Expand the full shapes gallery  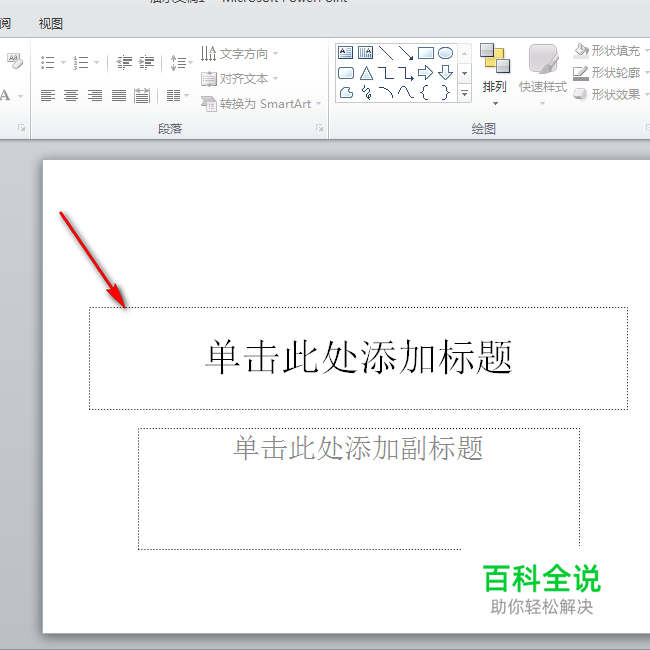coord(465,94)
